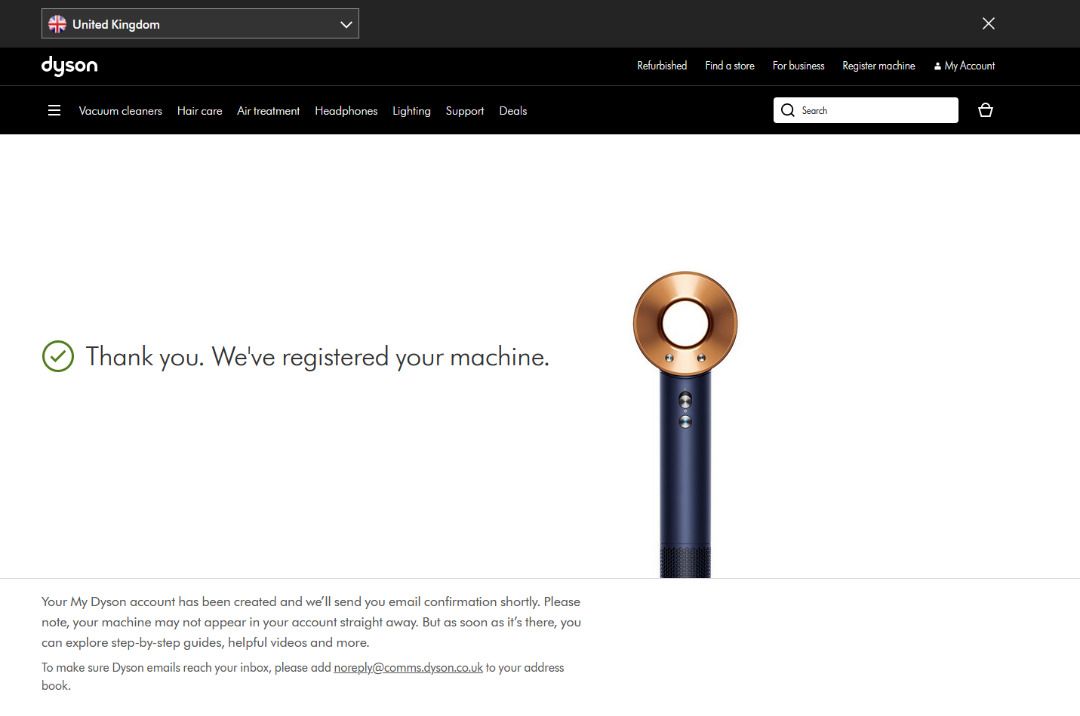The width and height of the screenshot is (1080, 716).
Task: Click the UK flag icon
Action: [57, 24]
